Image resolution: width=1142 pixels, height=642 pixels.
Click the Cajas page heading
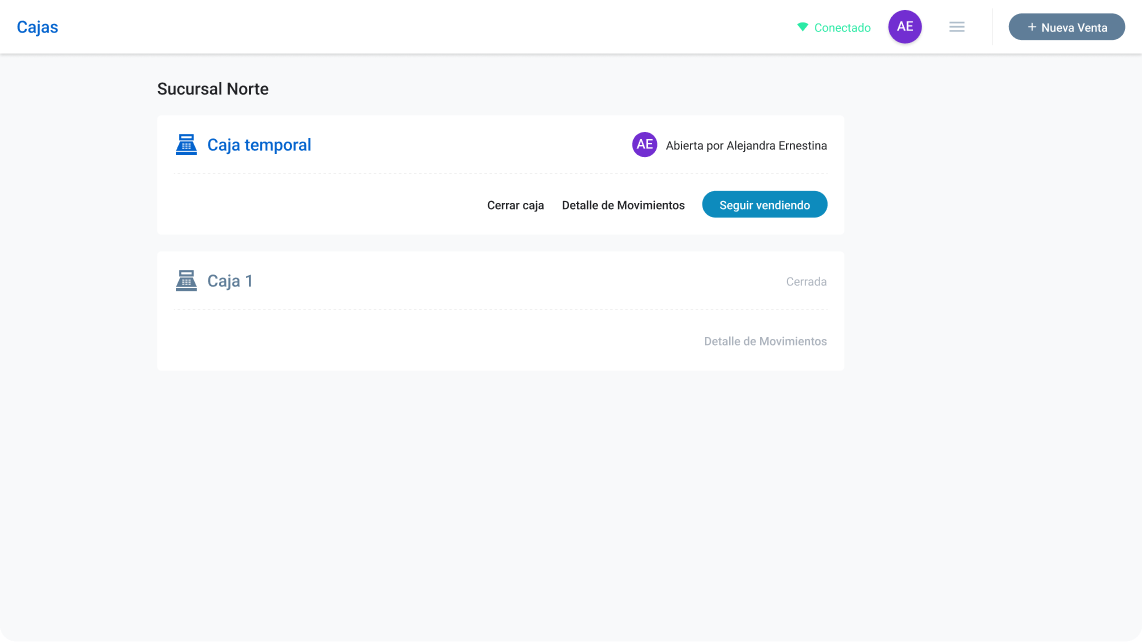[x=37, y=27]
